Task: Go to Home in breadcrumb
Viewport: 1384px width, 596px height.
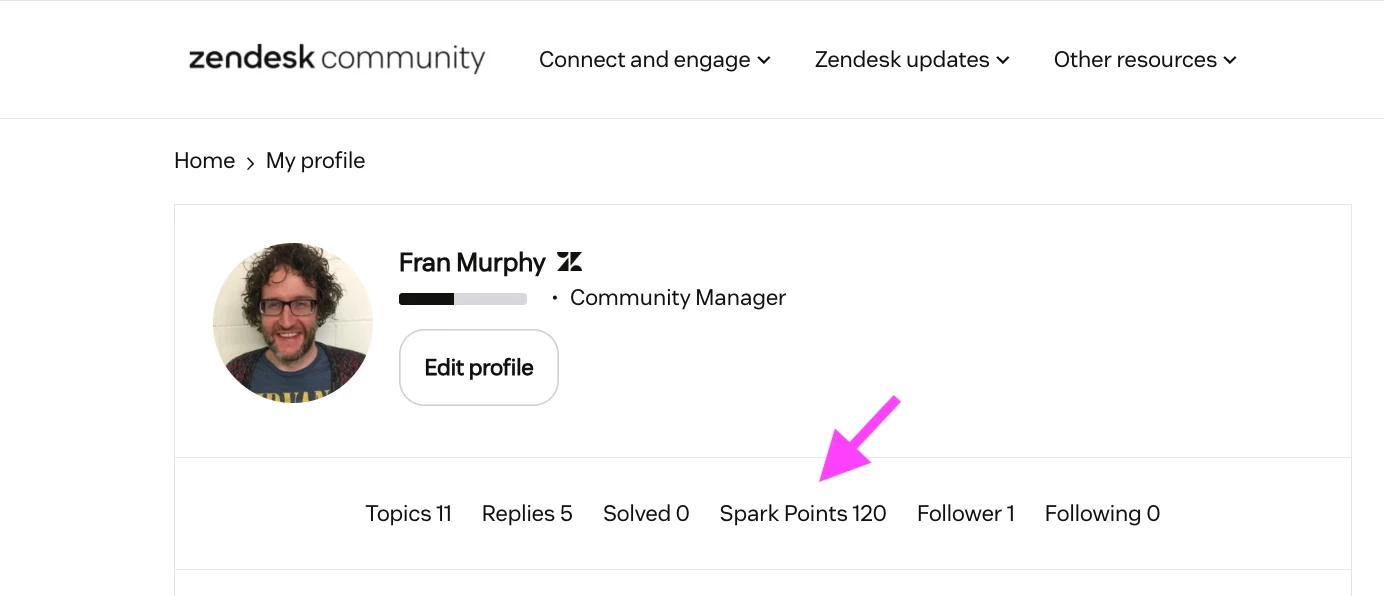Action: coord(205,160)
